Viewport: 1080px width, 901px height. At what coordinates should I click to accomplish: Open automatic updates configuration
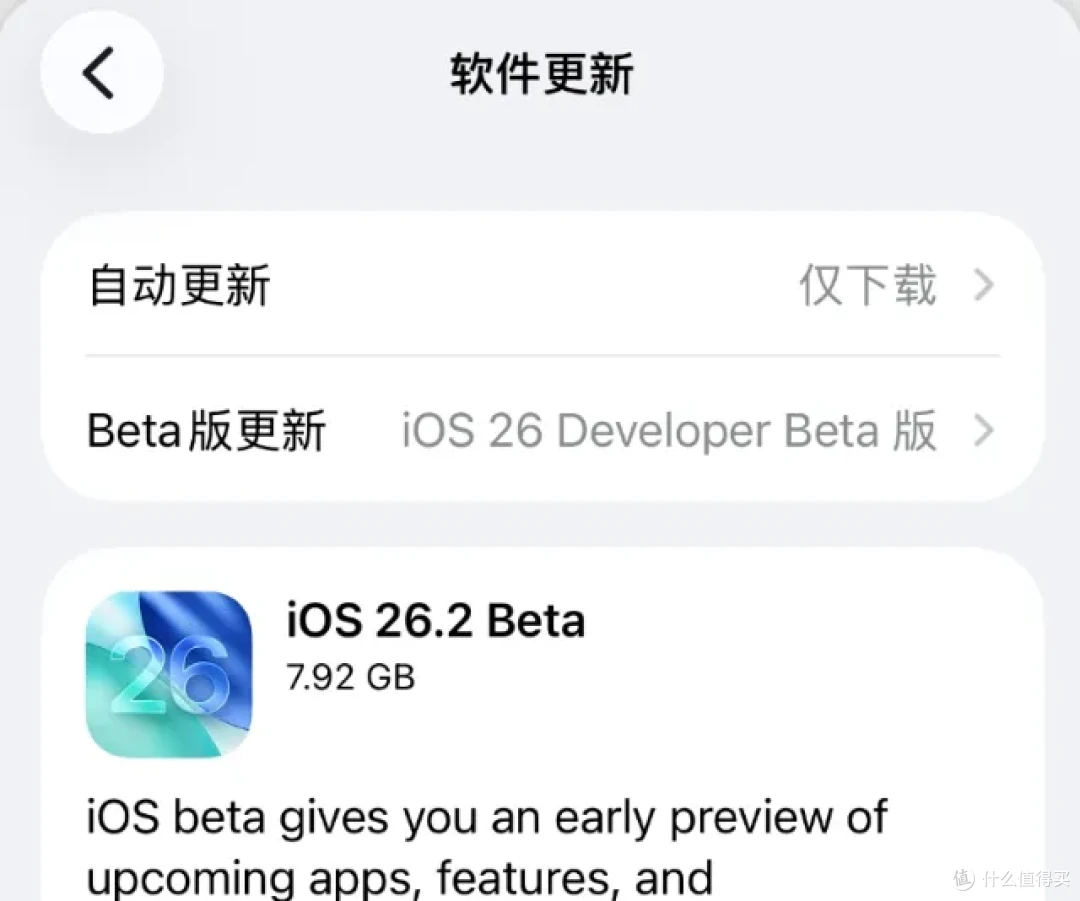pos(540,286)
